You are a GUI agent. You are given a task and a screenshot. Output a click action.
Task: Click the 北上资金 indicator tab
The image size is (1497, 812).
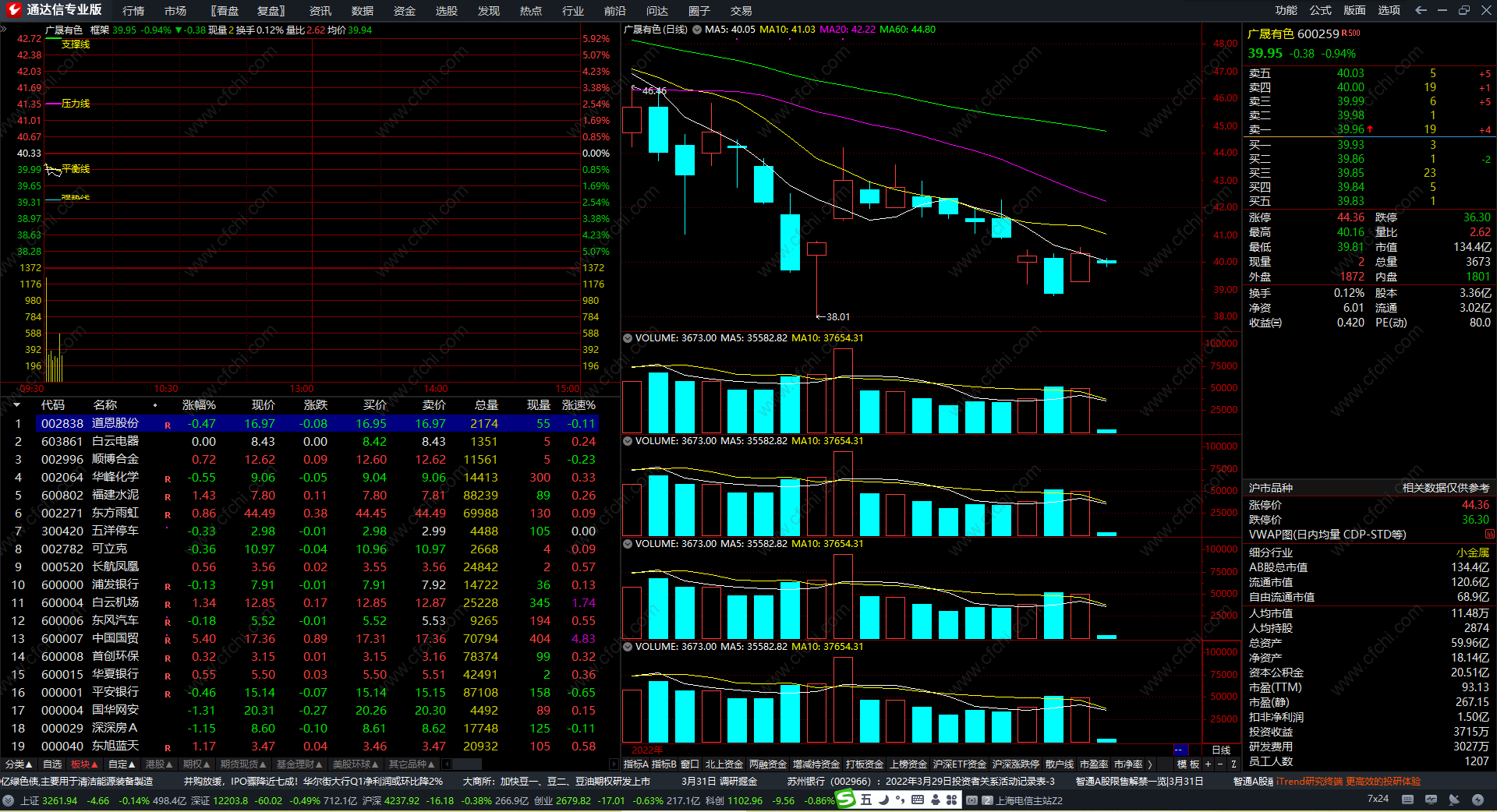(724, 764)
